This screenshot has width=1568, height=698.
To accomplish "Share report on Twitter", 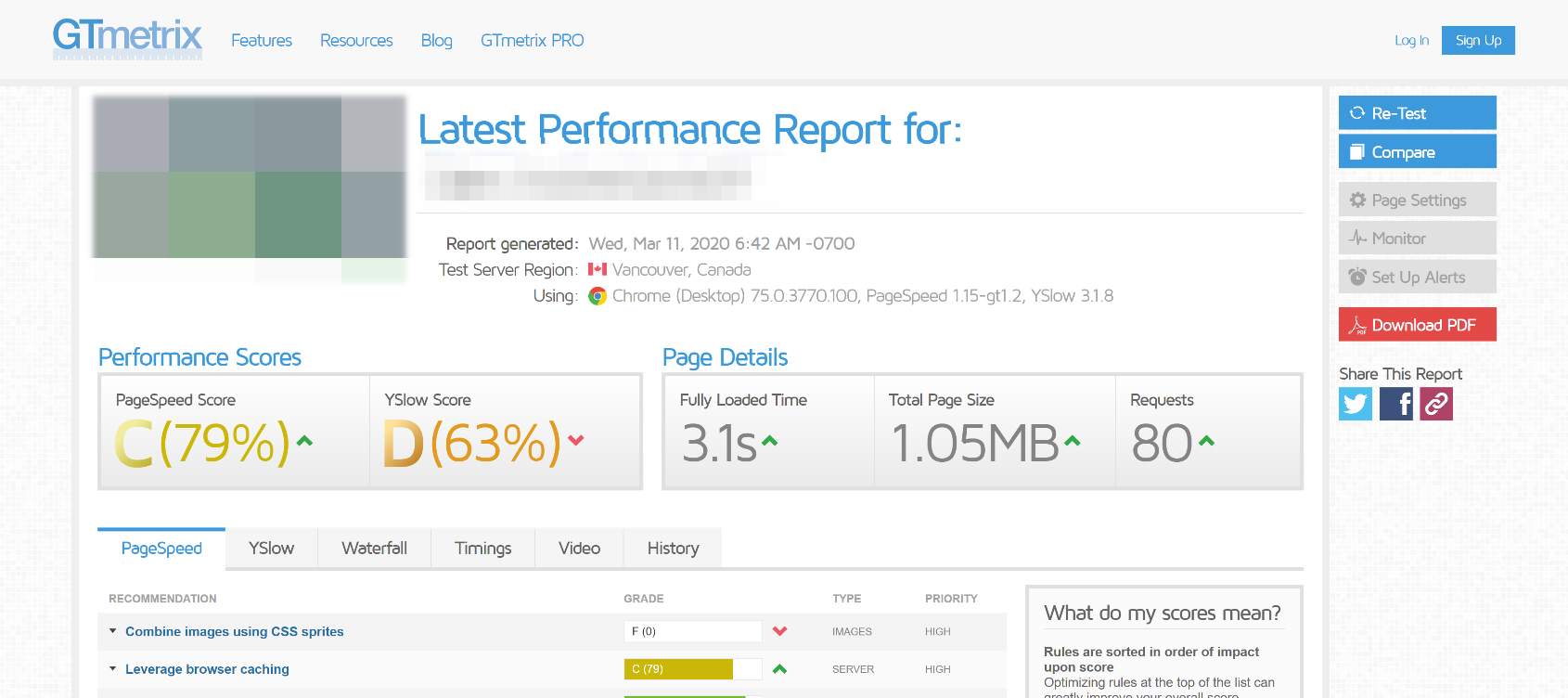I will click(1356, 404).
